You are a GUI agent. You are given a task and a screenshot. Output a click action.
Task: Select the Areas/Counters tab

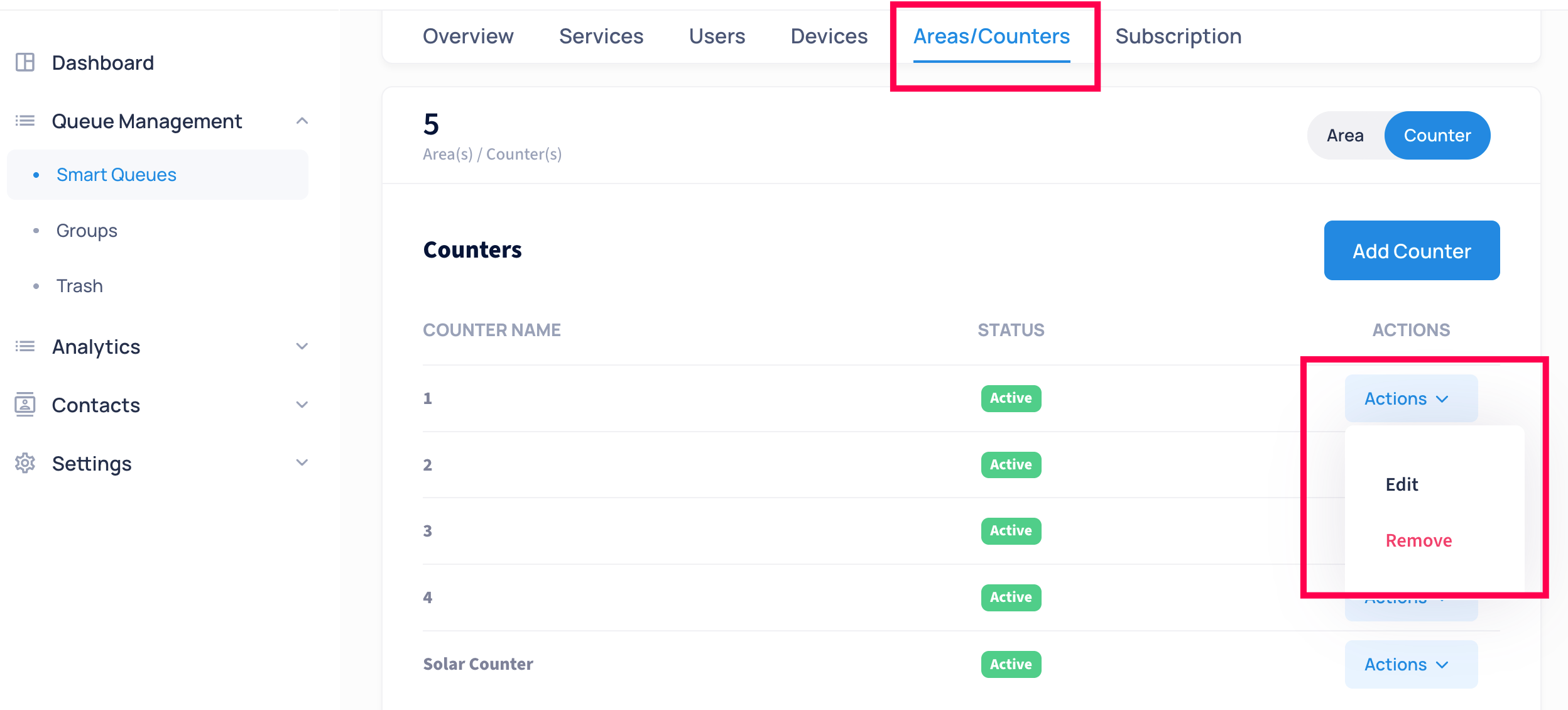[991, 36]
